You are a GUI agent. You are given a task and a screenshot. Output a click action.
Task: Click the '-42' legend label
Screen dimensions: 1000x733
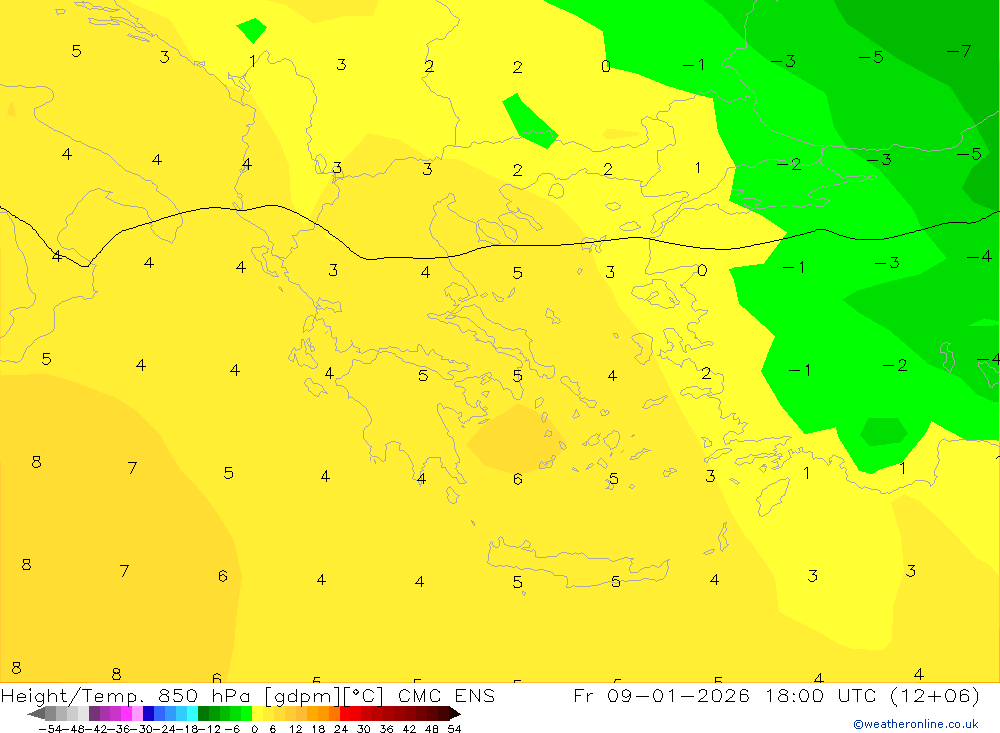(x=96, y=729)
